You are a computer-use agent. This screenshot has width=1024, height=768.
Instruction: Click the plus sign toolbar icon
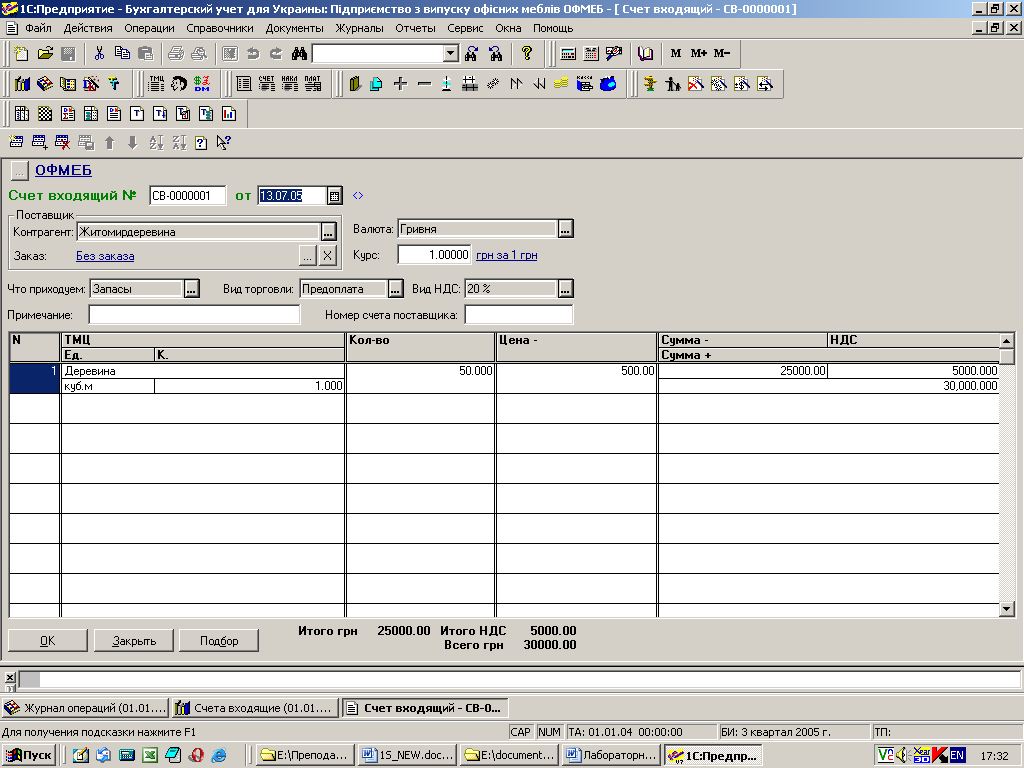pyautogui.click(x=401, y=84)
